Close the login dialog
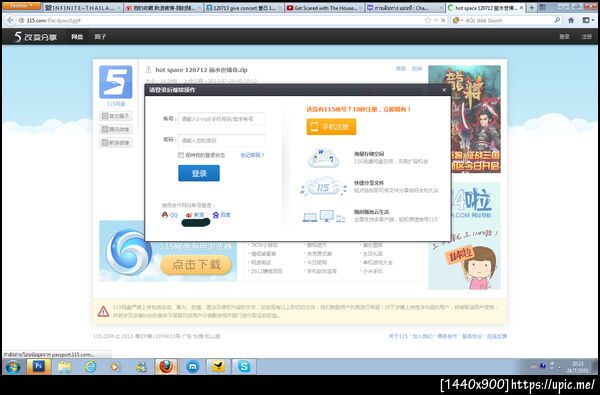Screen dimensions: 600x395 pyautogui.click(x=444, y=90)
